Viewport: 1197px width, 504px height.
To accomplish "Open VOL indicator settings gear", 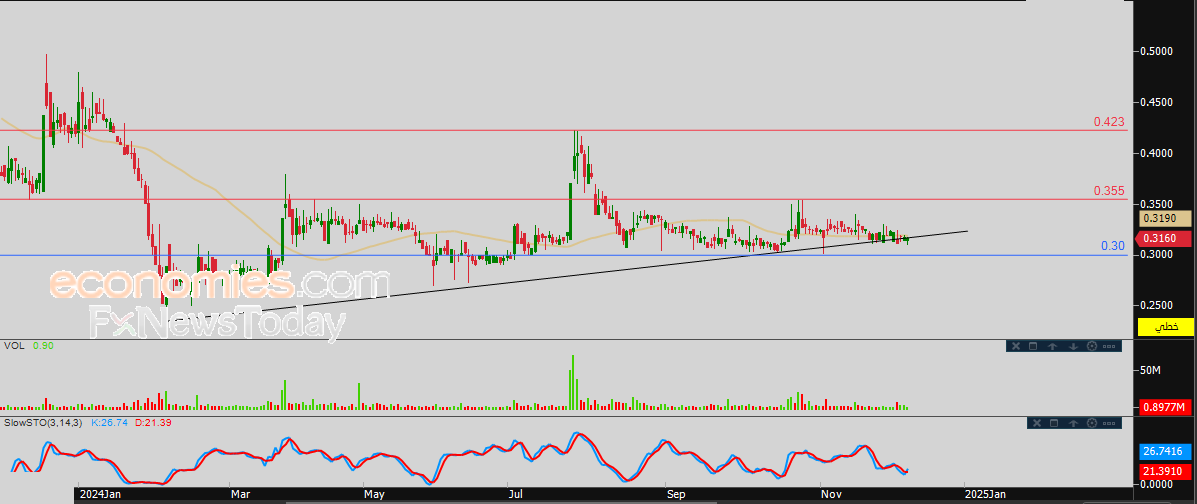I will 1092,346.
